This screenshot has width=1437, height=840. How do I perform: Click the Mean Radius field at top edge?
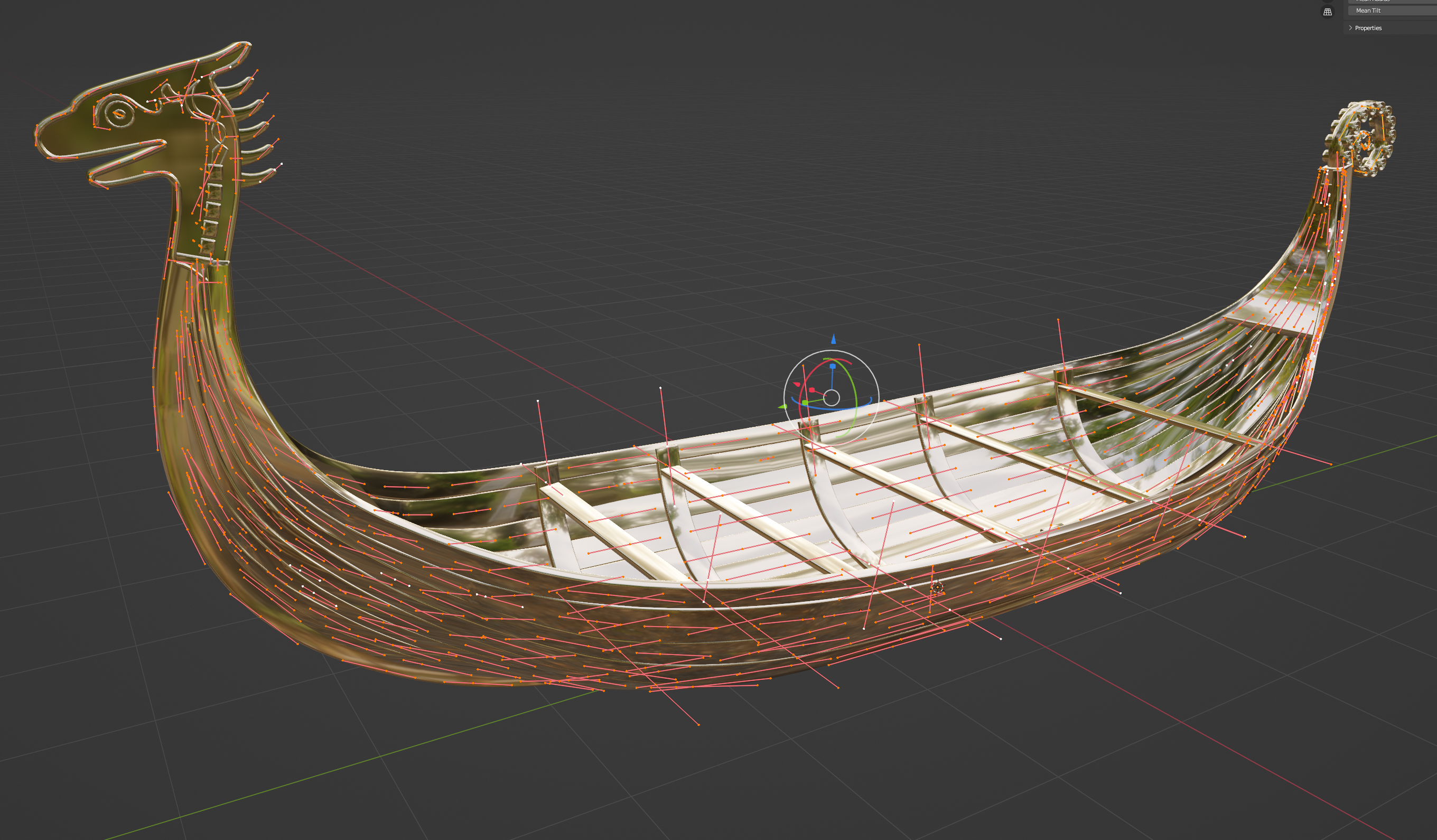coord(1392,1)
